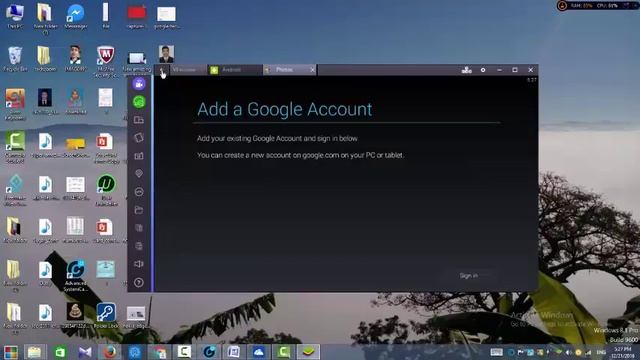This screenshot has width=640, height=360.
Task: Open McAfee Security desktop shortcut
Action: pos(105,61)
